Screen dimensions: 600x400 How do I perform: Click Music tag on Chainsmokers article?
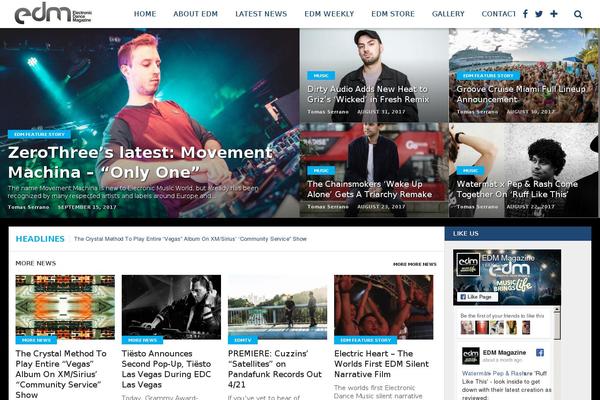pyautogui.click(x=321, y=171)
